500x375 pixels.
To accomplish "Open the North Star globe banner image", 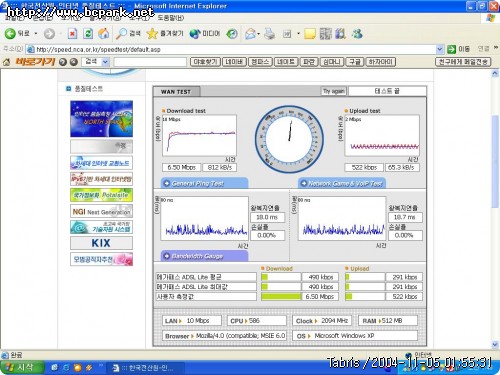I will tap(101, 119).
